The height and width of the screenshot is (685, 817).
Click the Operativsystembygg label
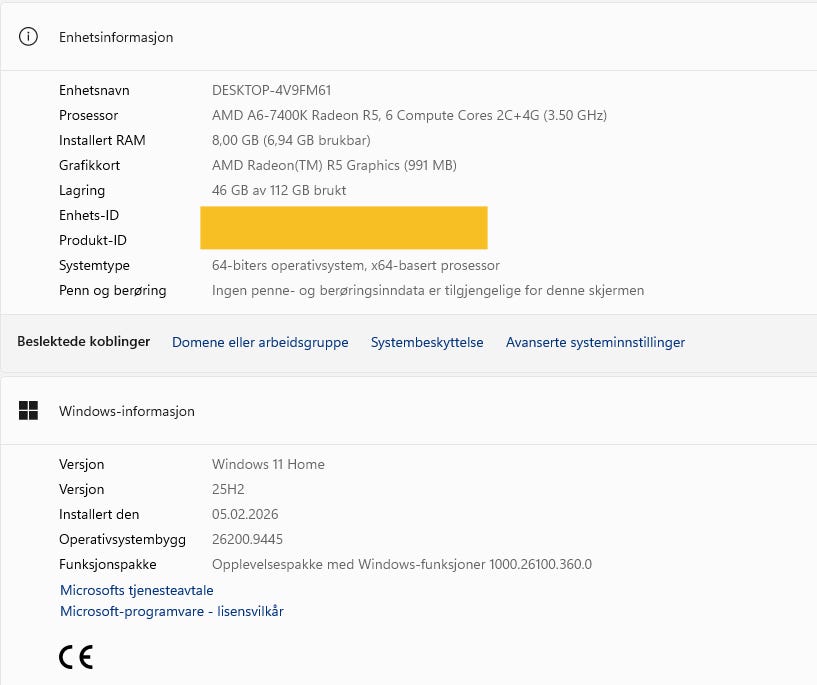click(122, 539)
